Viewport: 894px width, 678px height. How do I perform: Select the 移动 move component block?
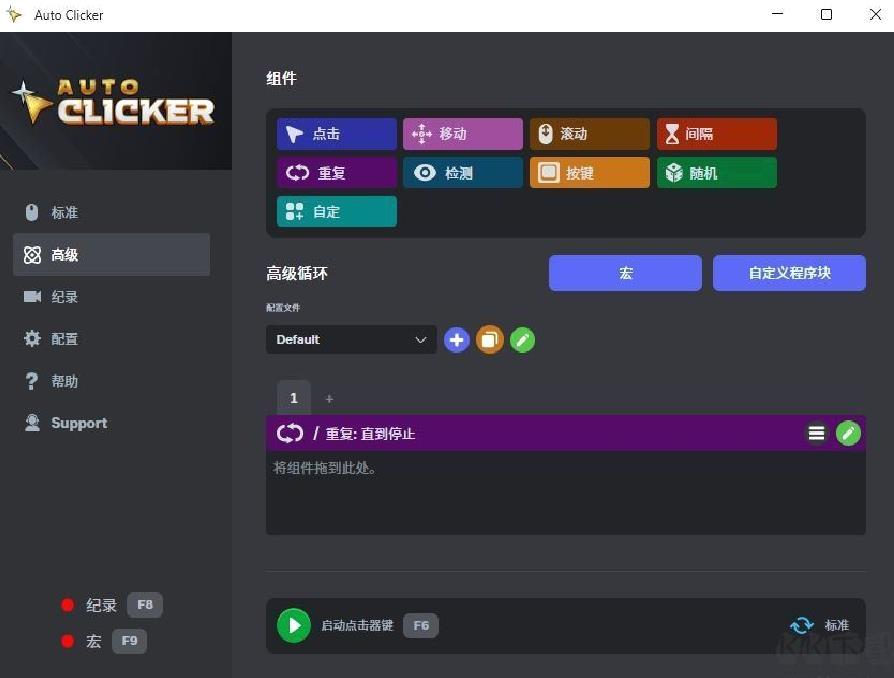click(463, 134)
